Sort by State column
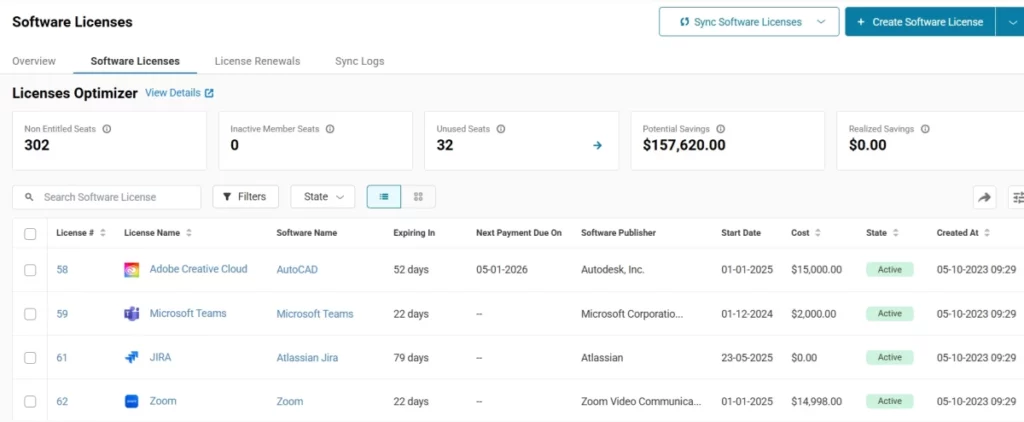Image resolution: width=1024 pixels, height=422 pixels. pyautogui.click(x=895, y=233)
